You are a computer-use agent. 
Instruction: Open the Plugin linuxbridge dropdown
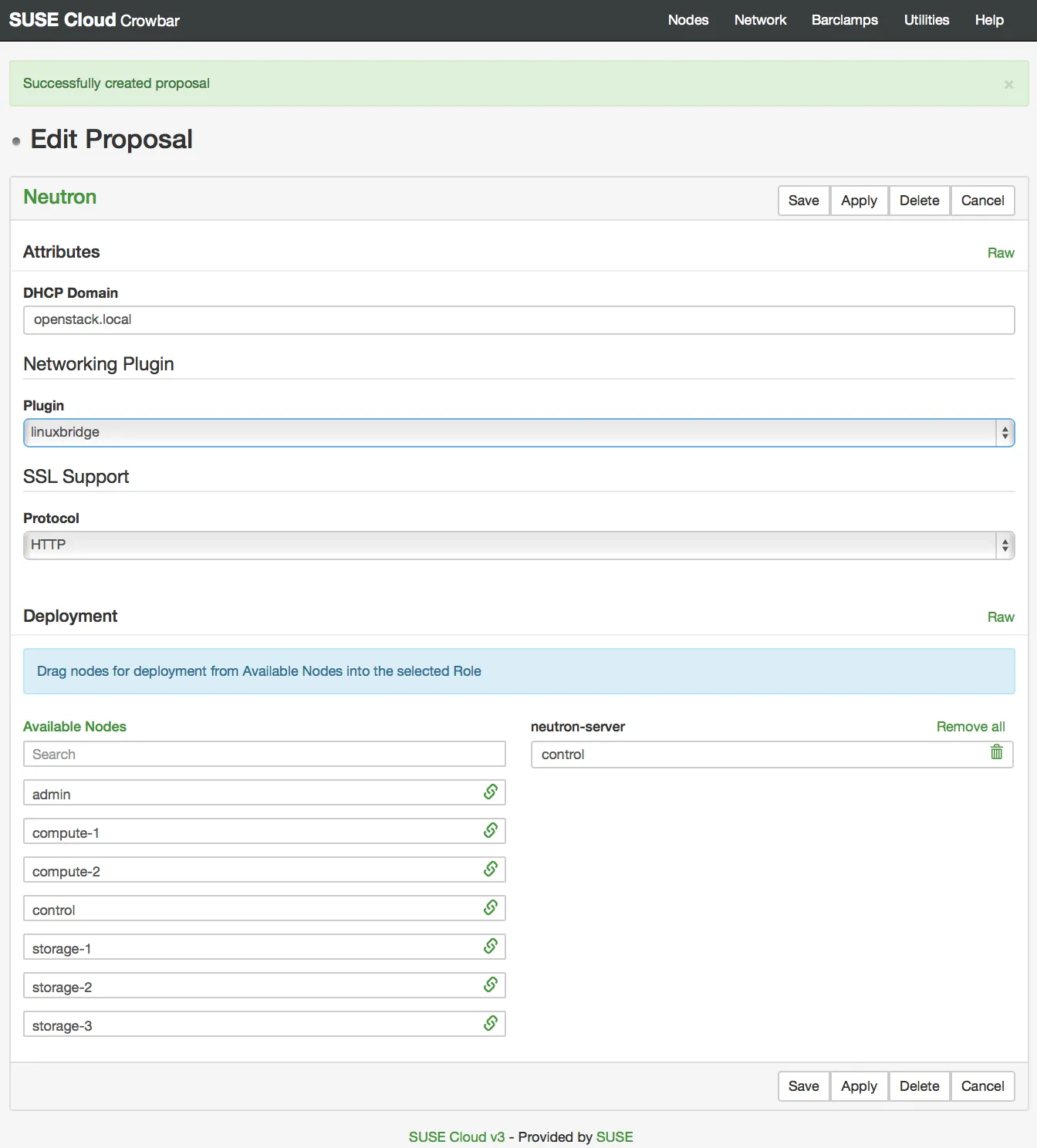click(518, 433)
